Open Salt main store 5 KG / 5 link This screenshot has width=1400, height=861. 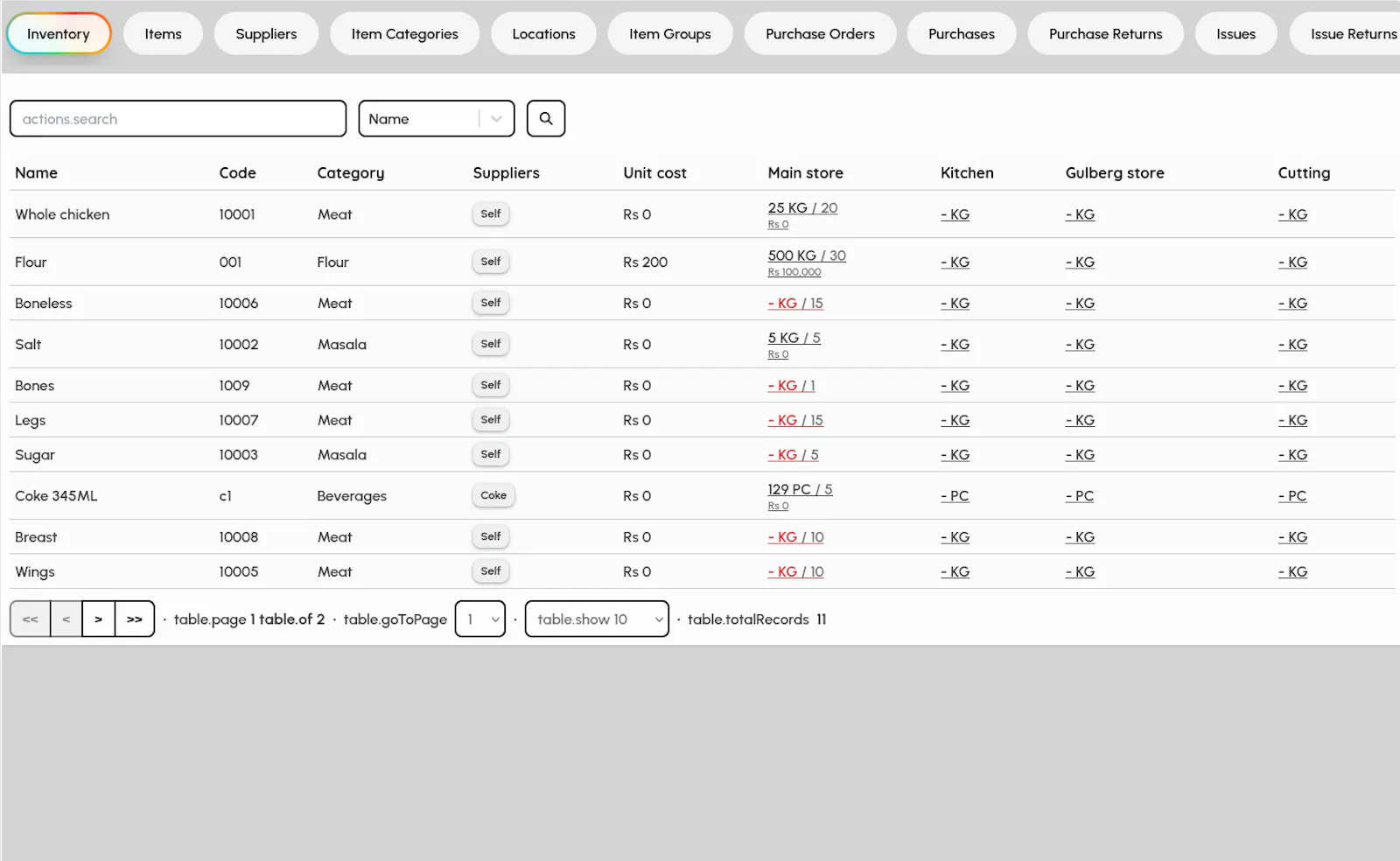tap(794, 338)
